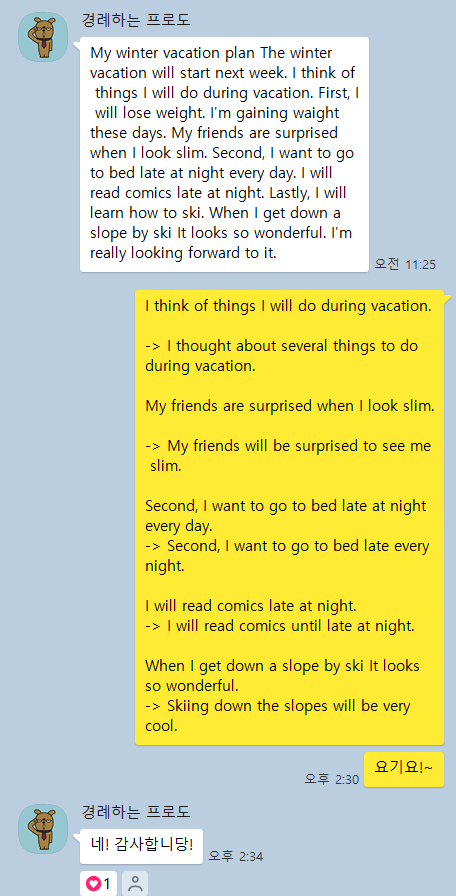Open profile avatar beside '네! 감사합니당!' reply
The width and height of the screenshot is (456, 896).
pyautogui.click(x=43, y=829)
